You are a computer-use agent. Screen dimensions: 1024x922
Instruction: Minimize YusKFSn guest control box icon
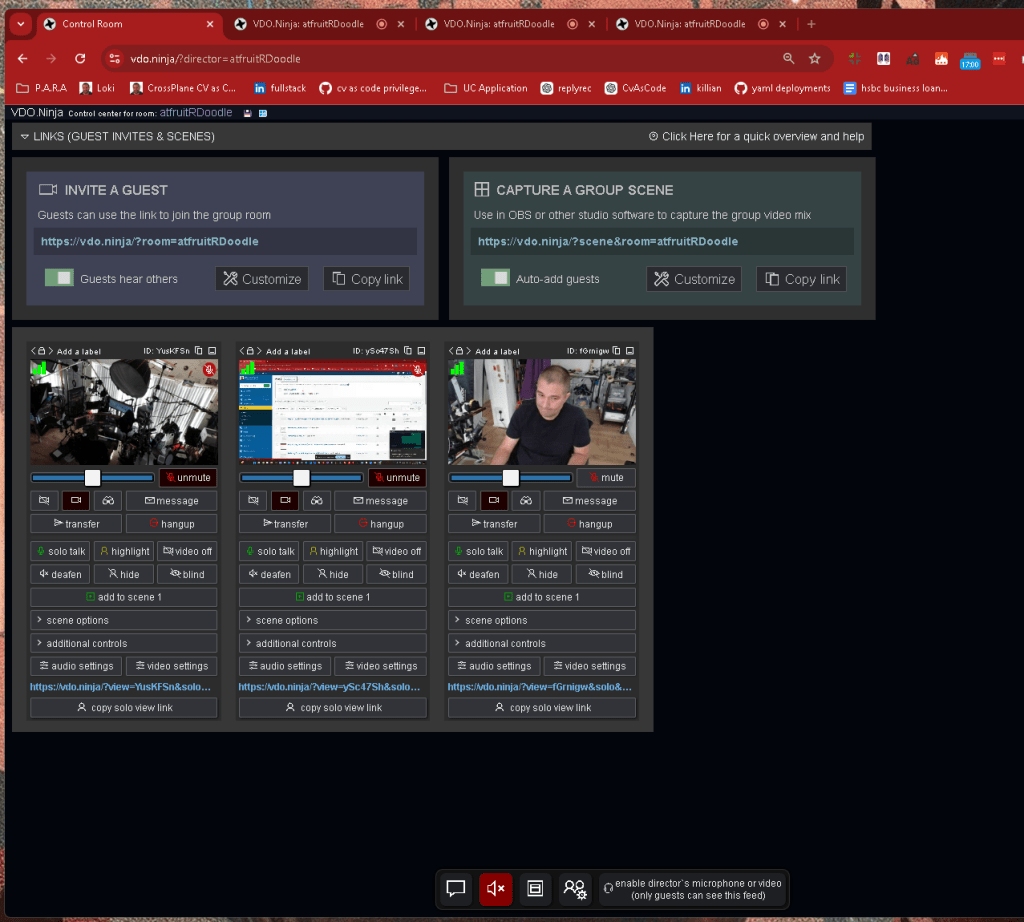point(212,351)
